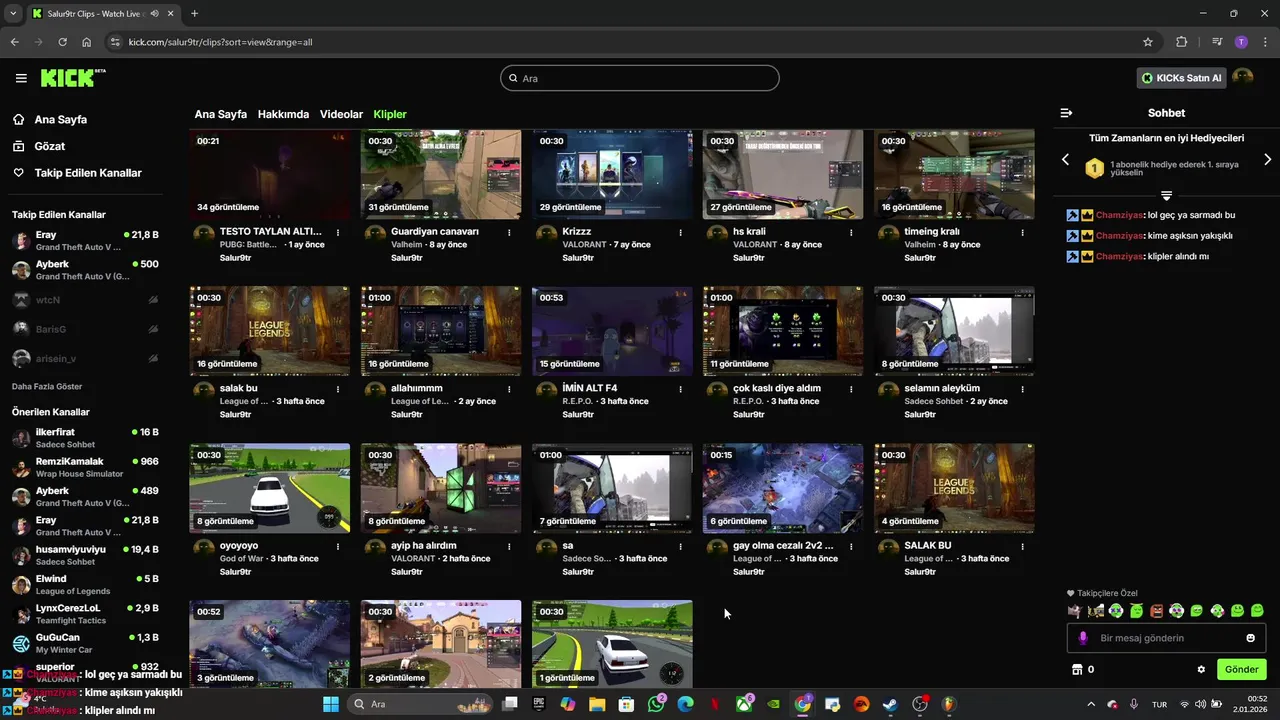Screen dimensions: 1280x720
Task: Play the allahummm clip thumbnail
Action: (441, 331)
